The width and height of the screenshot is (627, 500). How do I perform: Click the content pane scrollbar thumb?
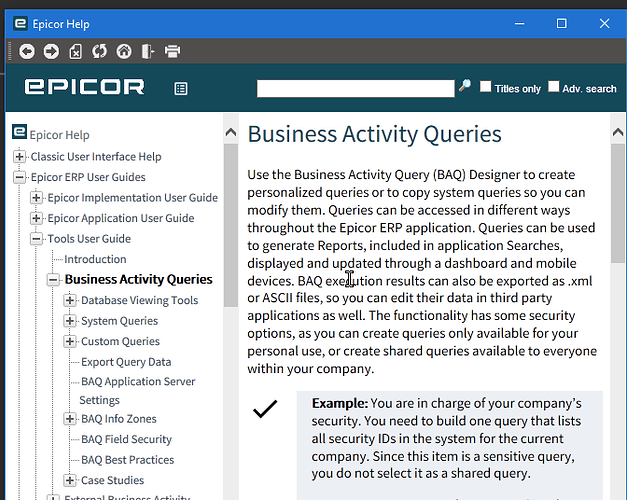[618, 203]
